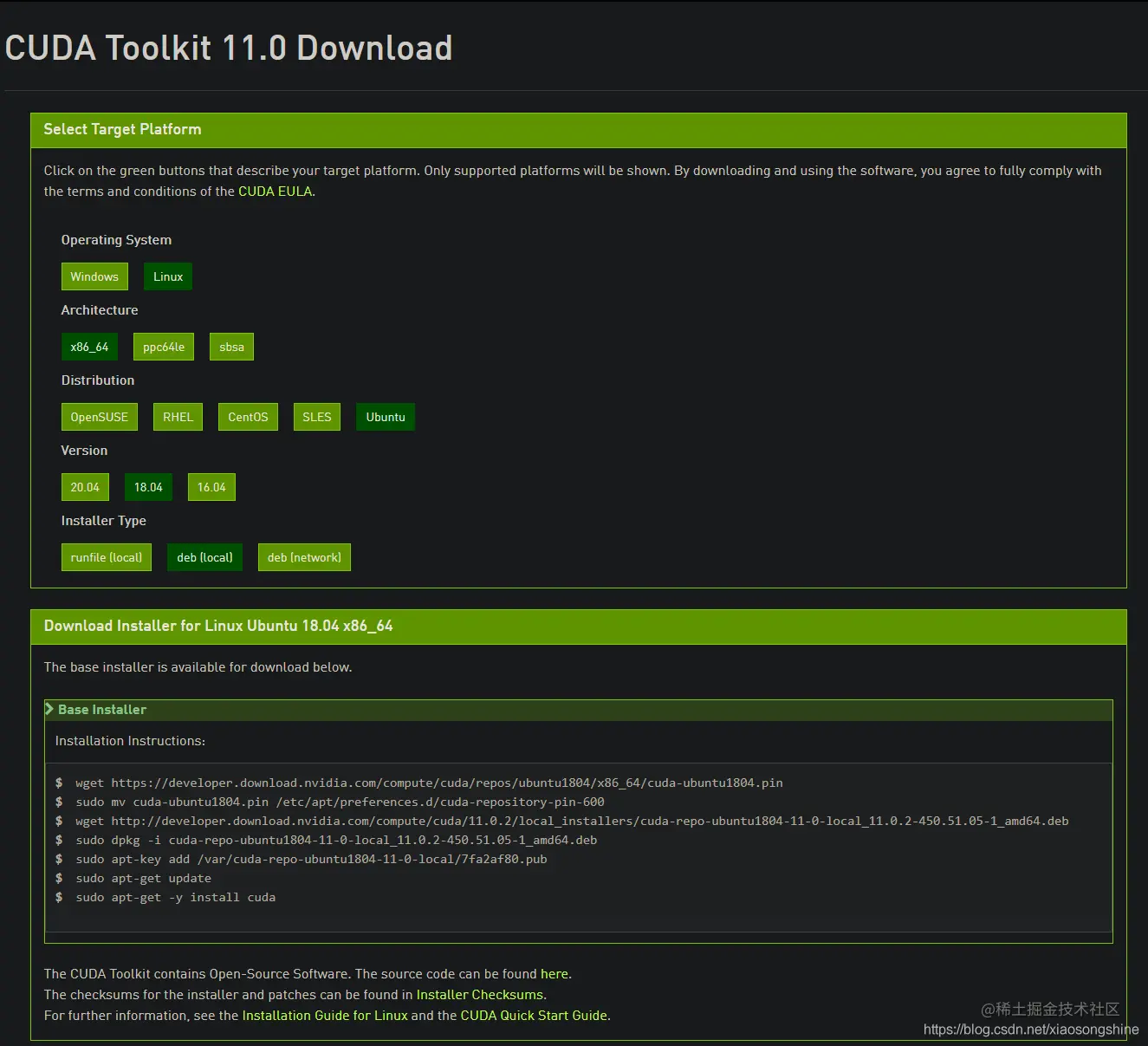The width and height of the screenshot is (1148, 1046).
Task: Open Installation Guide for Linux link
Action: pos(325,1016)
